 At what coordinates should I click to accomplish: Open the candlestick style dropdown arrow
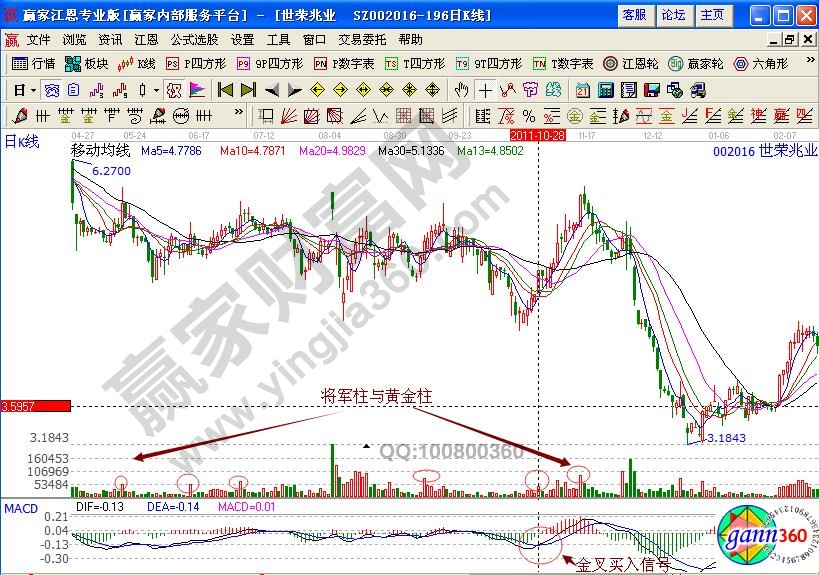156,90
